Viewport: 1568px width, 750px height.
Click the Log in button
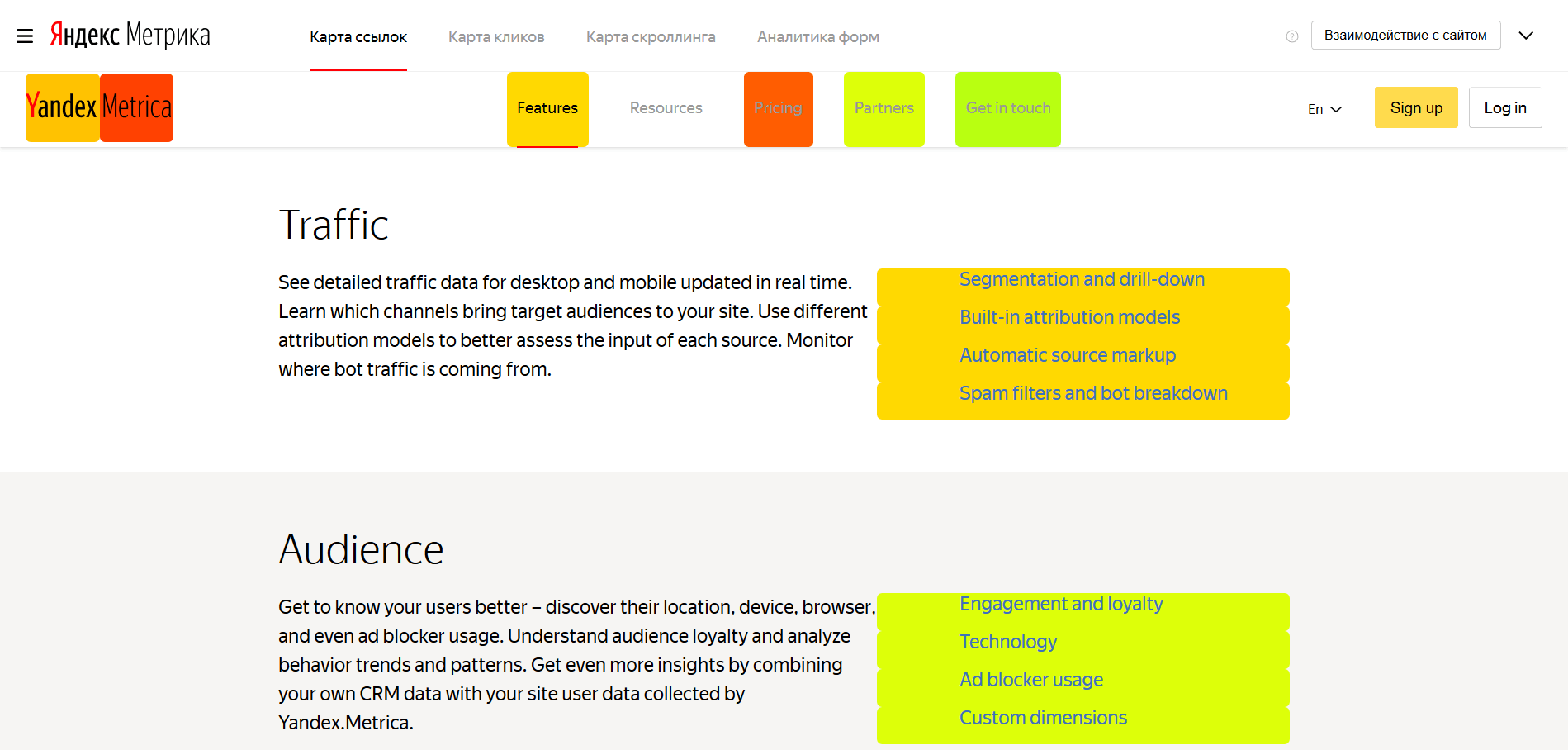[x=1504, y=108]
